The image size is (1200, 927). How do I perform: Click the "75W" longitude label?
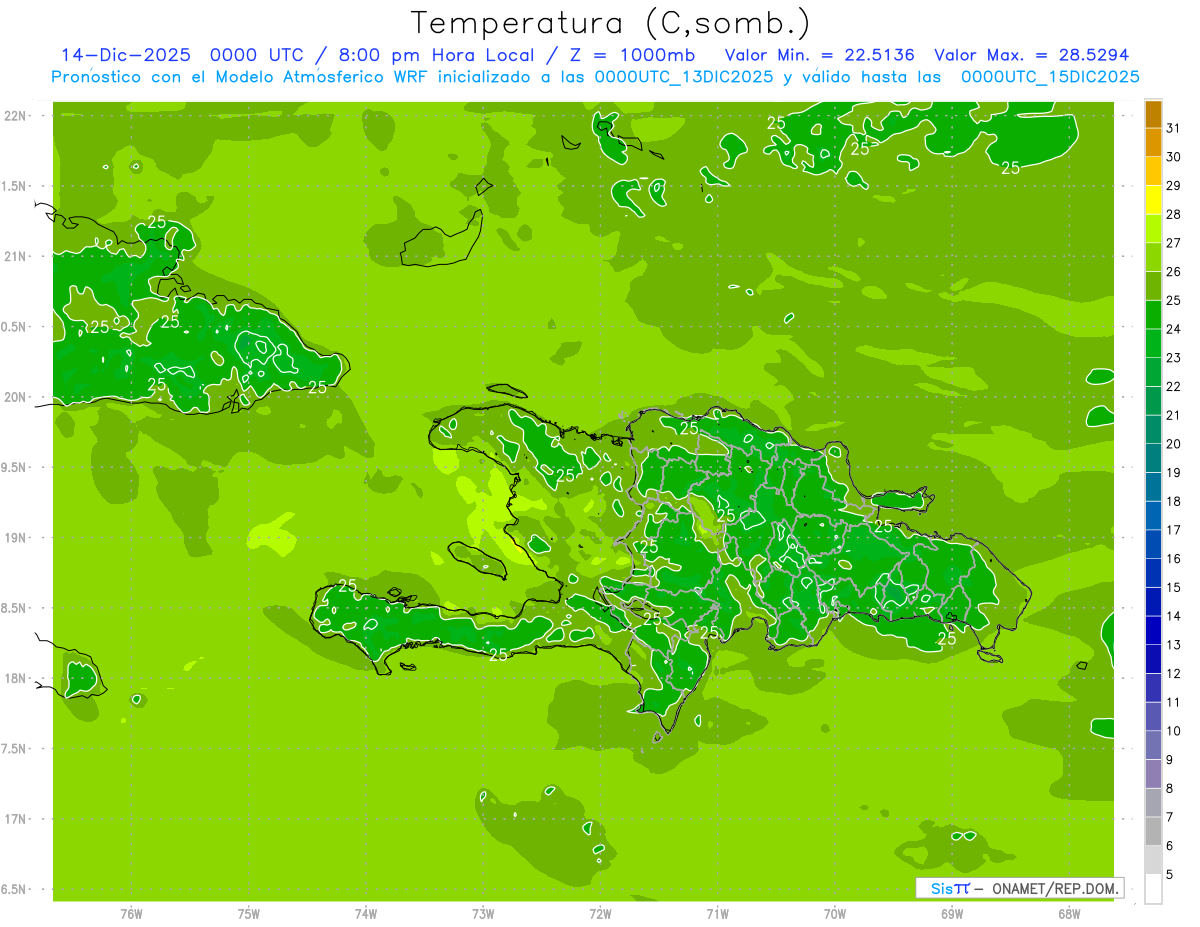pyautogui.click(x=249, y=914)
